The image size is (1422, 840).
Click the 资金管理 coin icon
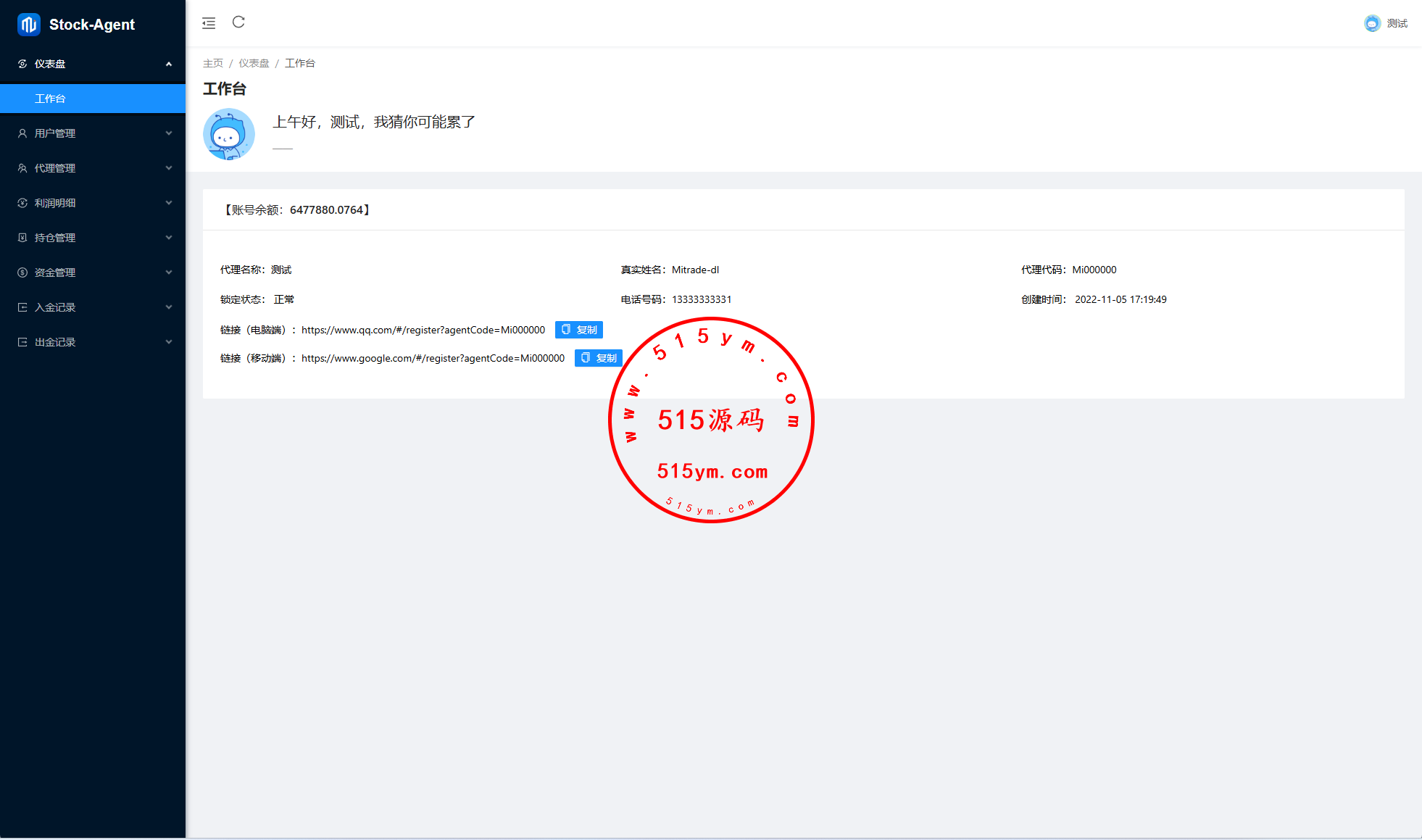point(22,273)
